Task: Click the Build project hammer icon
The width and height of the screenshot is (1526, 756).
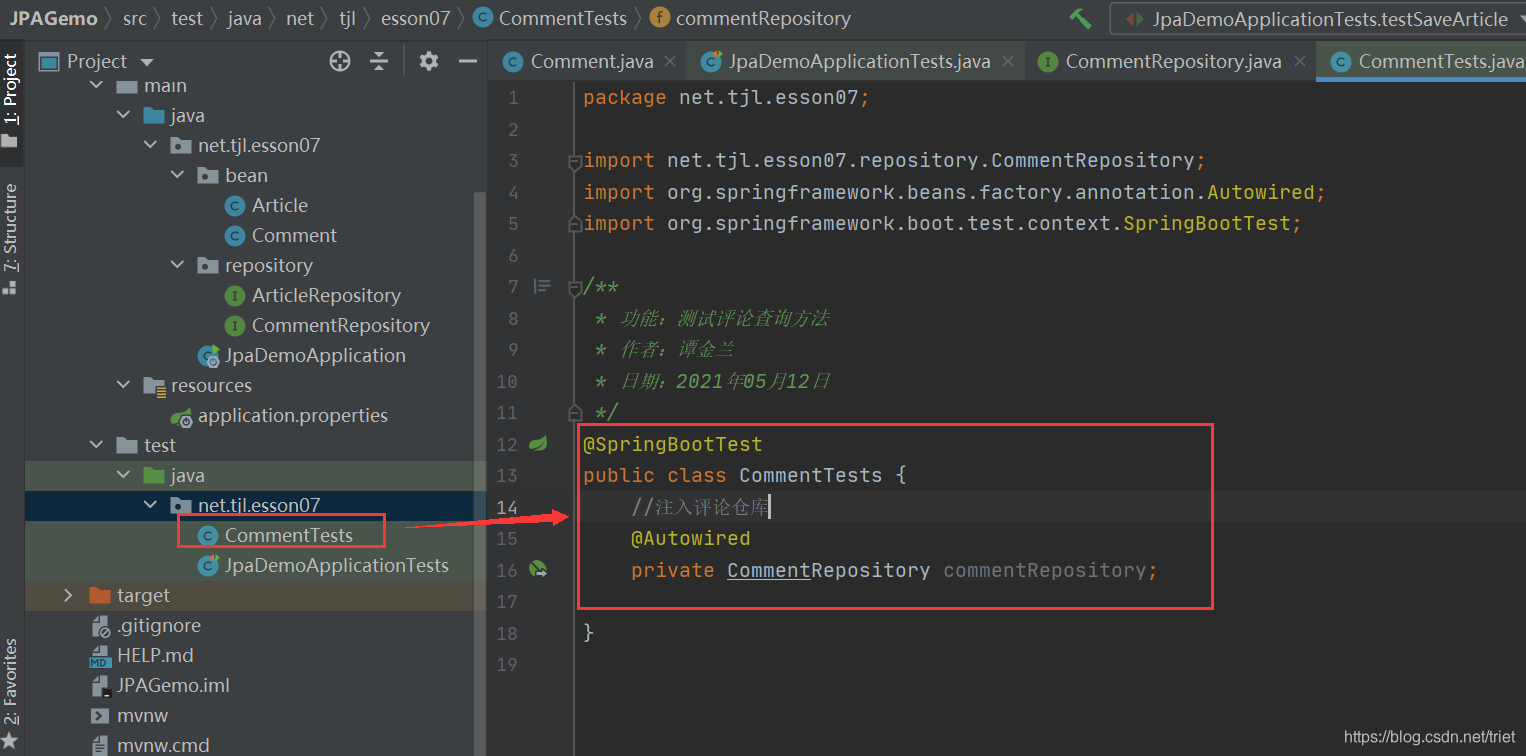Action: (x=1080, y=19)
